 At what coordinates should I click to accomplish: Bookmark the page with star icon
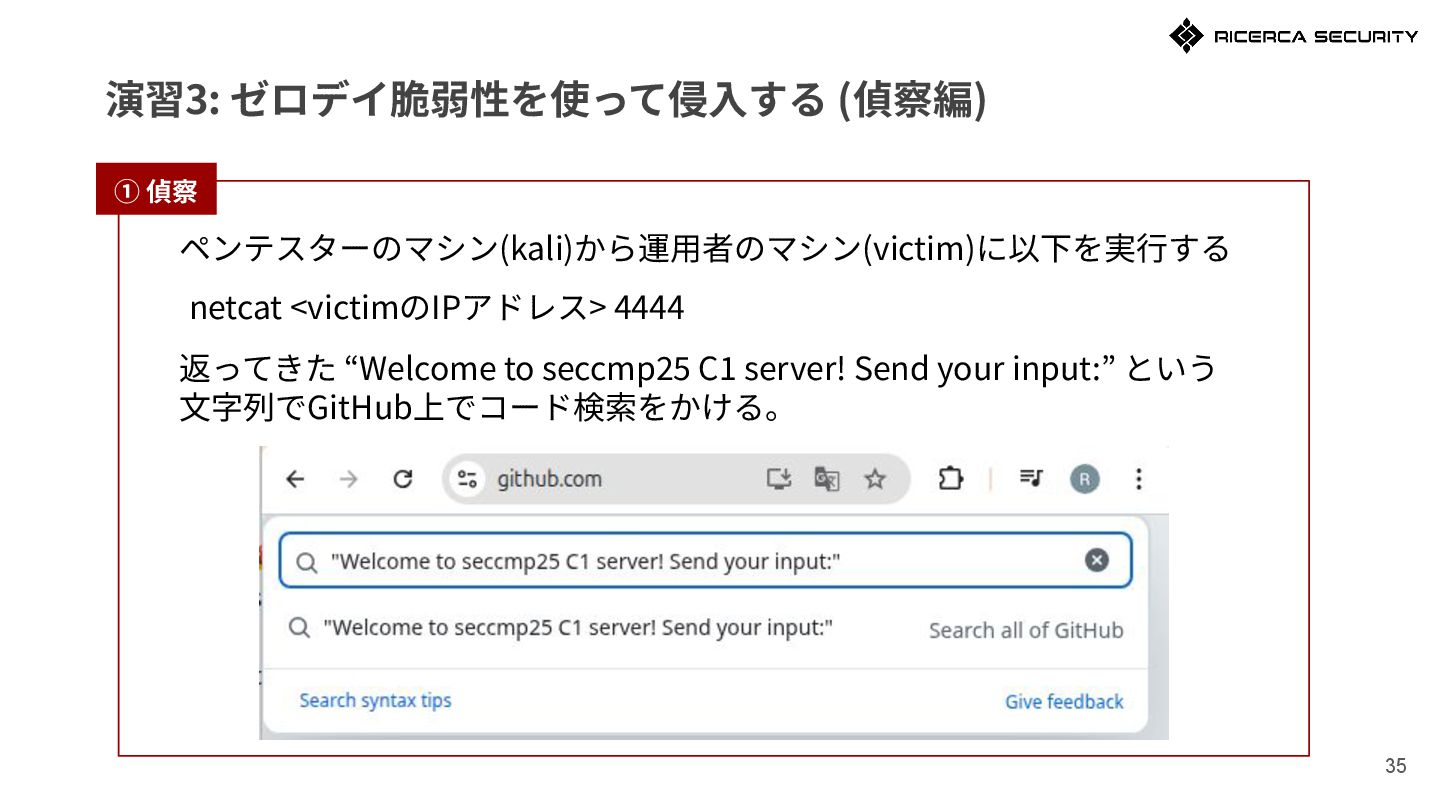875,479
